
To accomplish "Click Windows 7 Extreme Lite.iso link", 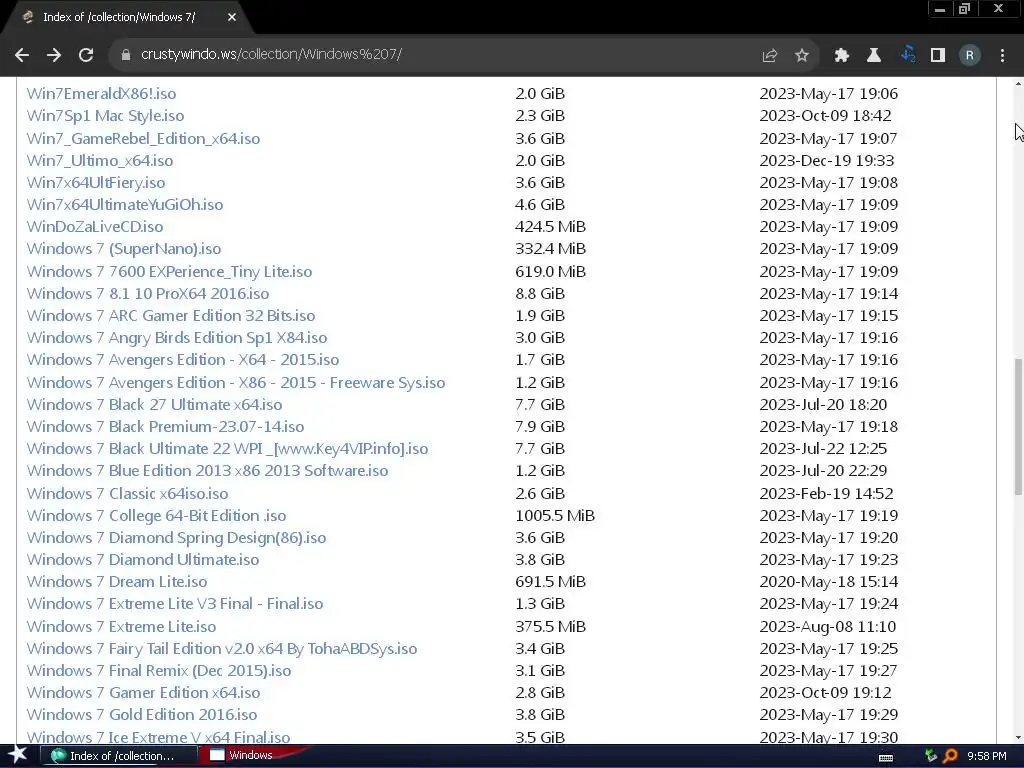I will [x=121, y=627].
